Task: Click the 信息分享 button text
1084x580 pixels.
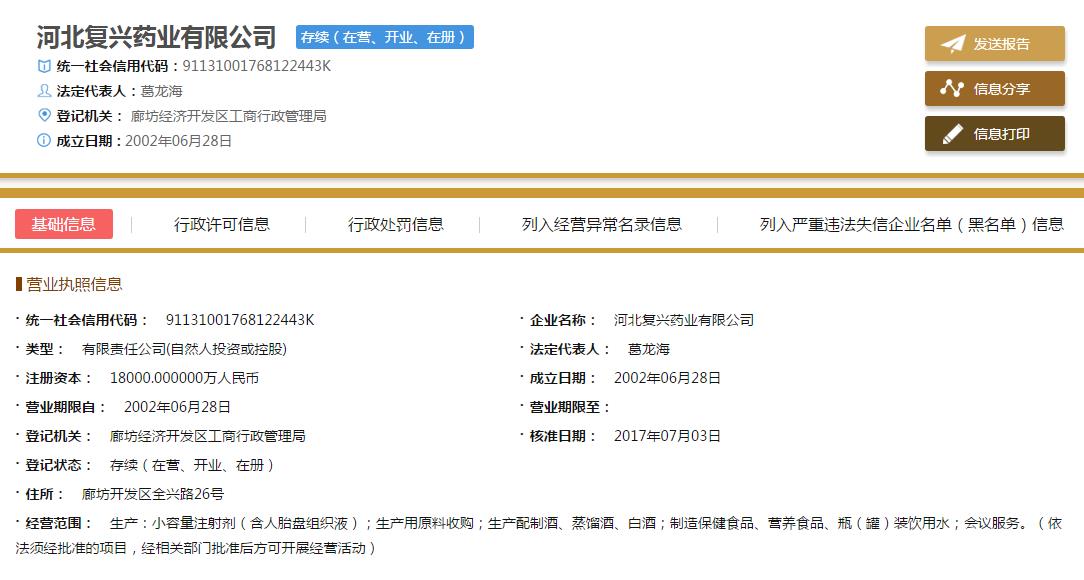Action: coord(1001,89)
